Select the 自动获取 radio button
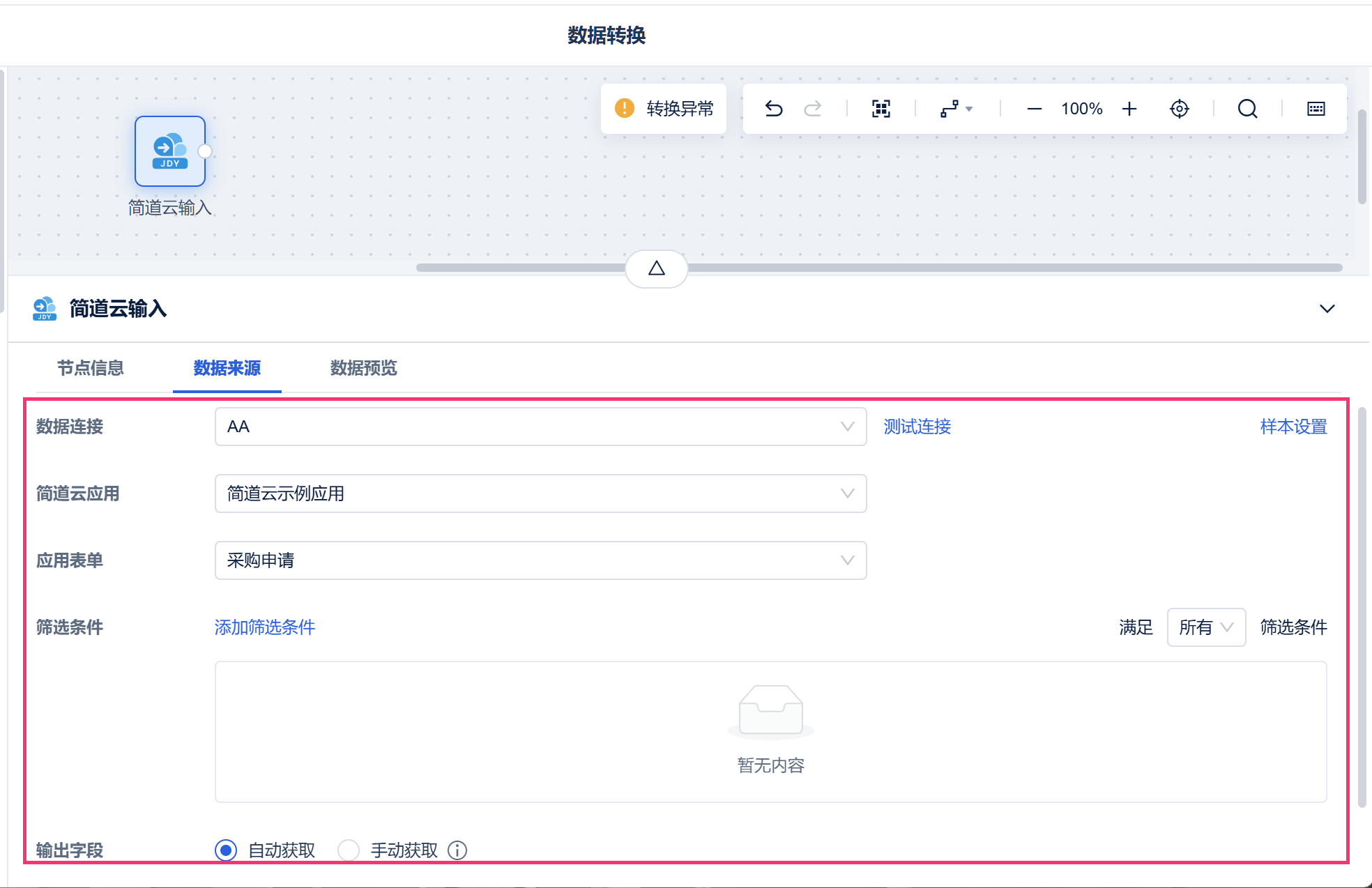The width and height of the screenshot is (1372, 888). [226, 850]
